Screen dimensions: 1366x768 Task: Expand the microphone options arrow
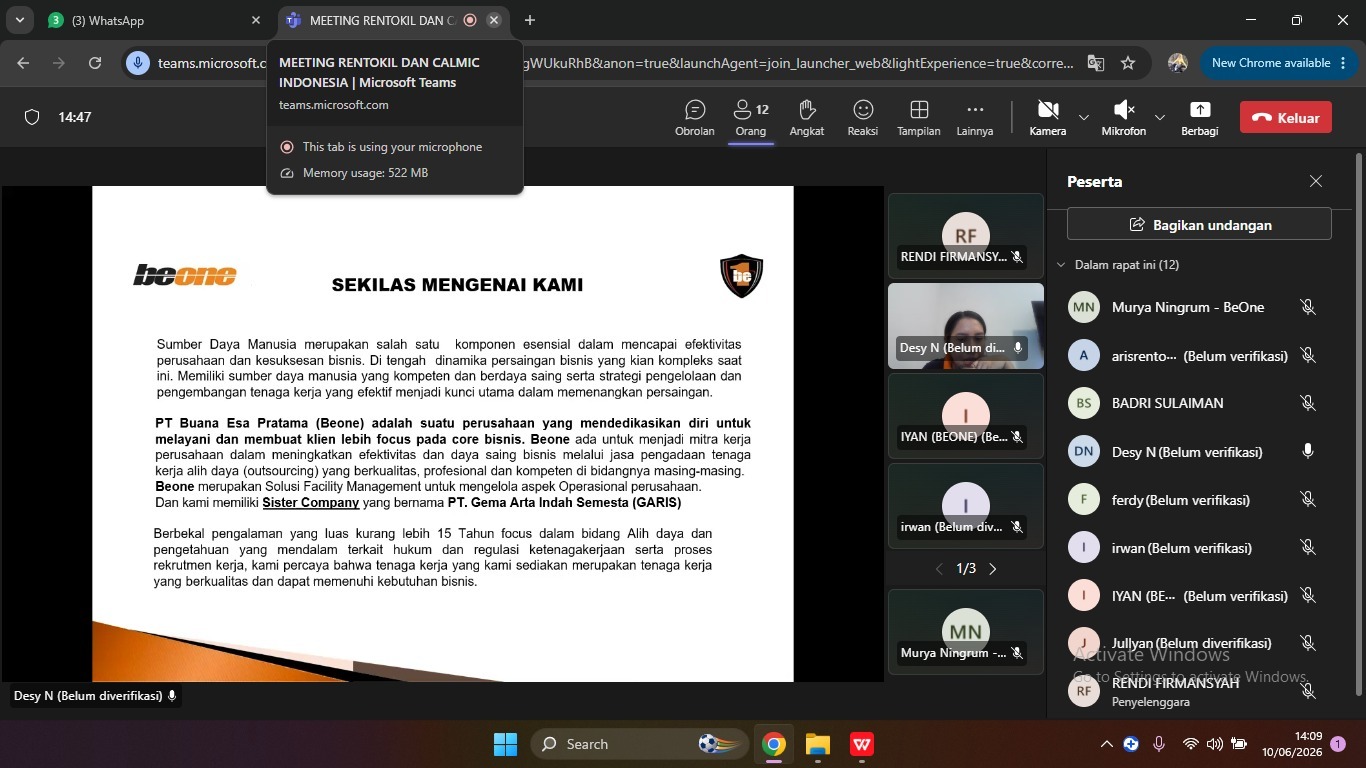click(x=1160, y=118)
